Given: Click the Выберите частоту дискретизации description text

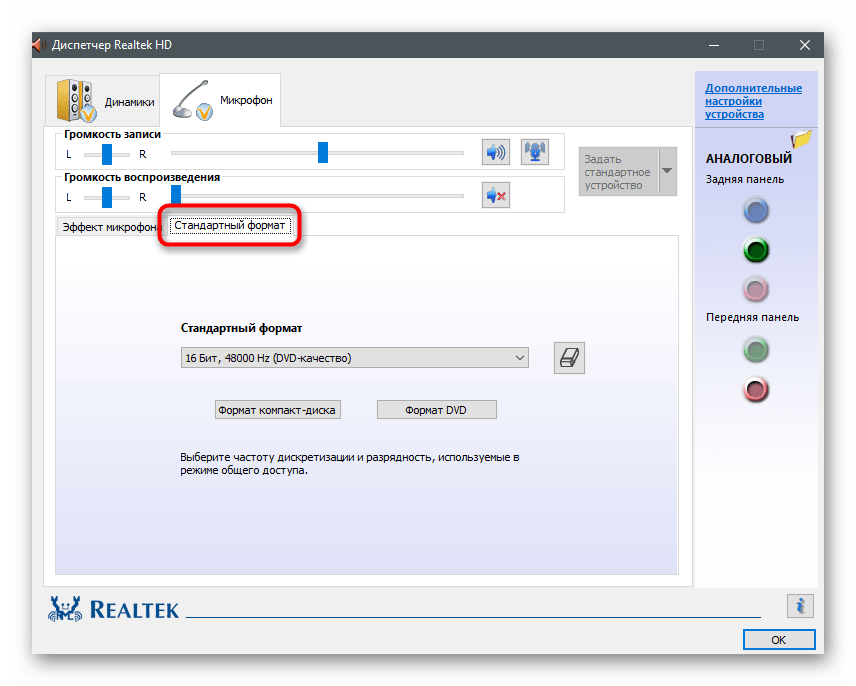Looking at the screenshot, I should (x=349, y=464).
